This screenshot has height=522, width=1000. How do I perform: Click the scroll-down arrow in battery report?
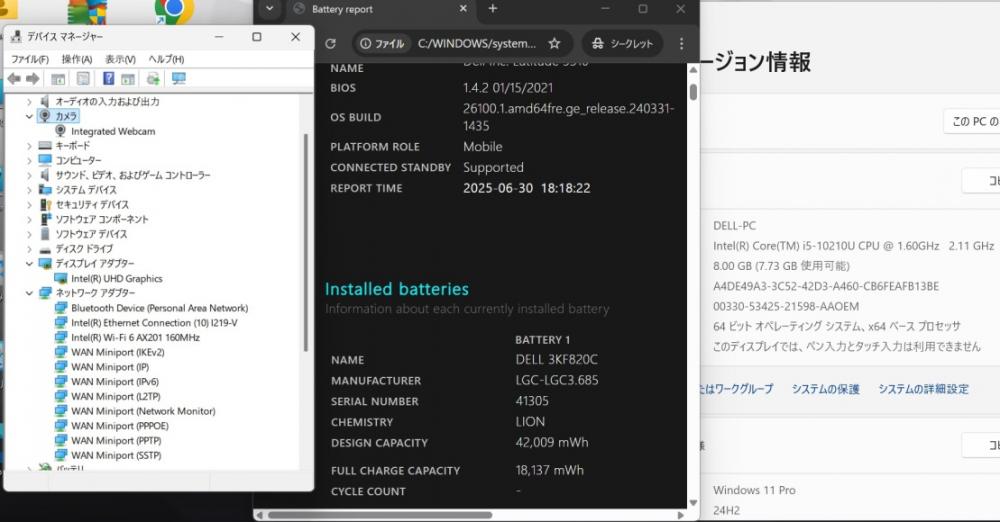693,502
